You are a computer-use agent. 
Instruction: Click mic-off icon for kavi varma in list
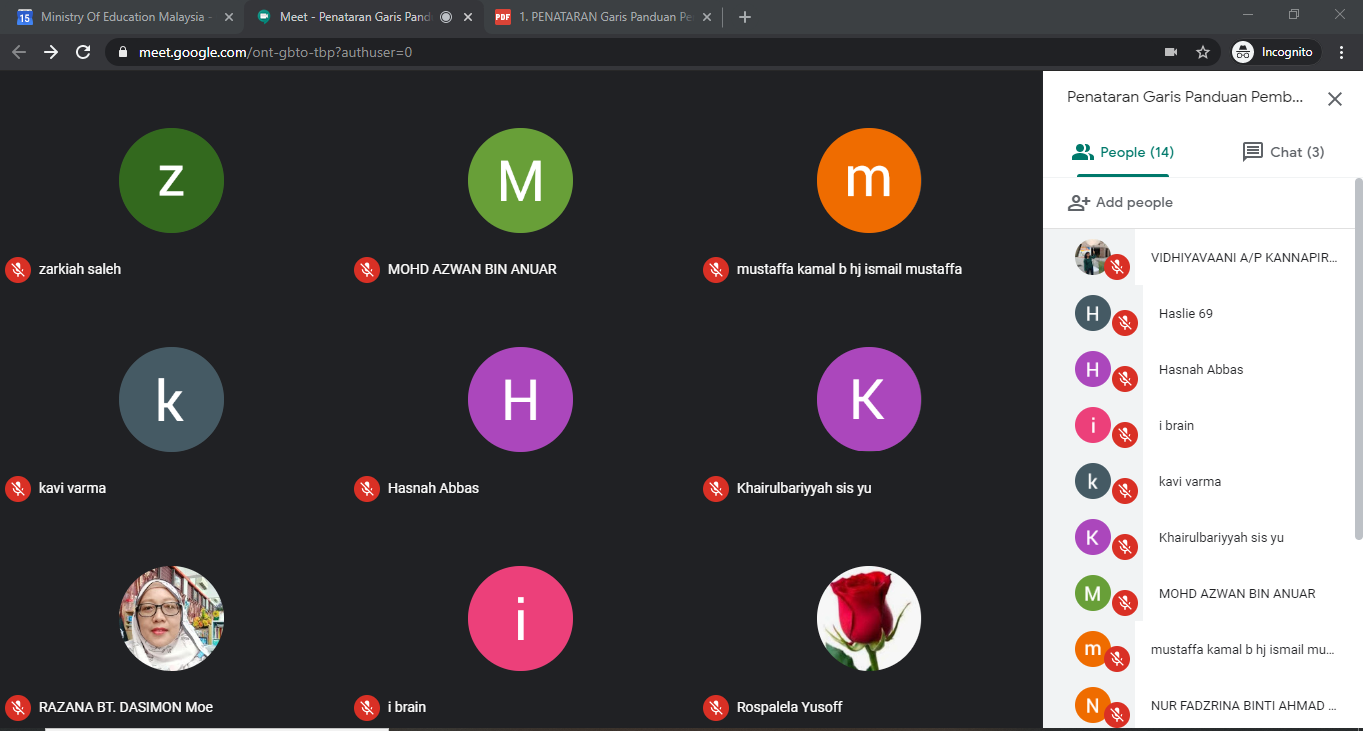[1125, 491]
